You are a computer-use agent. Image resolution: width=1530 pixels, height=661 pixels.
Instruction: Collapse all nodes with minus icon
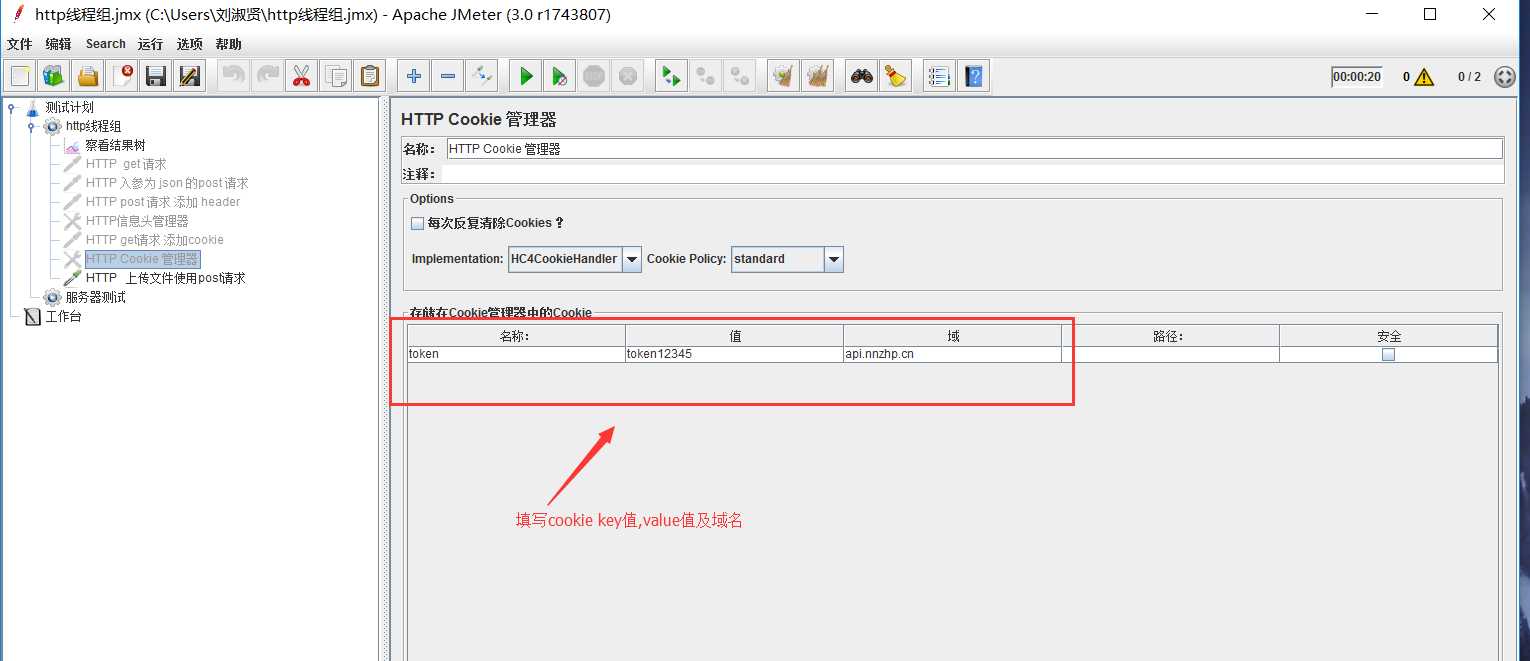(x=448, y=76)
